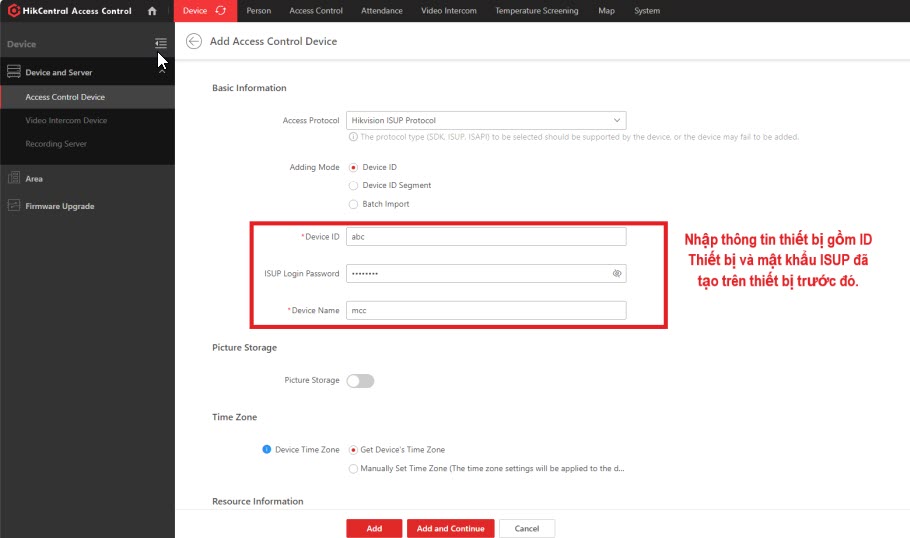Switch to the Video Intercom tab
Image resolution: width=910 pixels, height=538 pixels.
[448, 11]
